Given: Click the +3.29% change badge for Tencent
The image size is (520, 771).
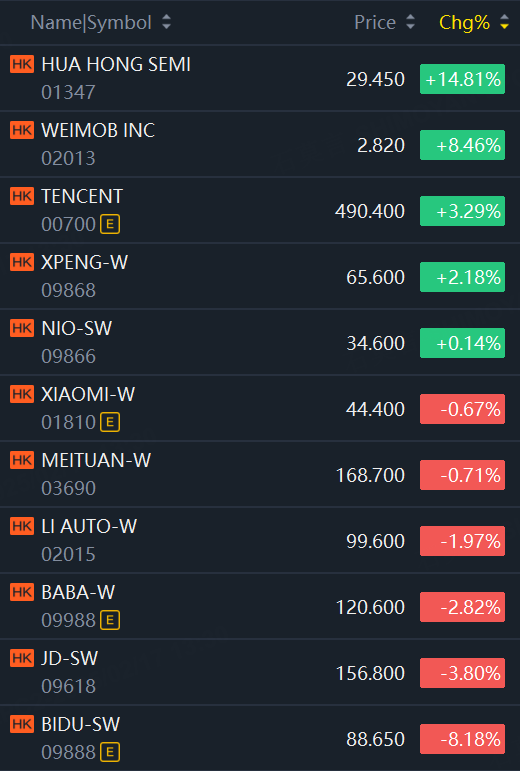Looking at the screenshot, I should coord(462,211).
